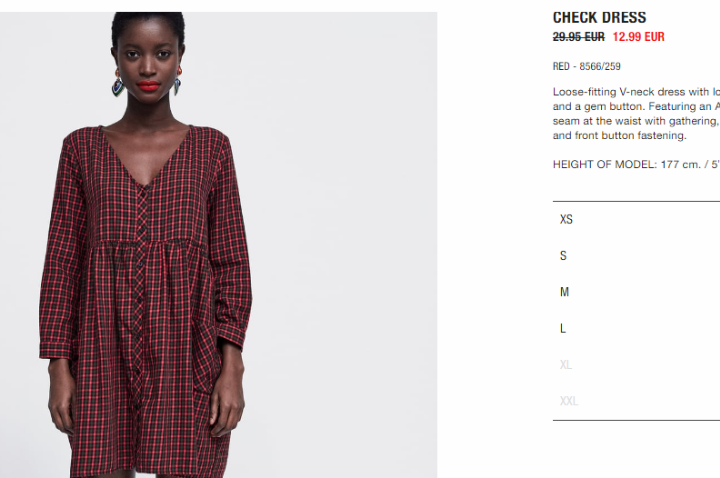720x478 pixels.
Task: Click the greyed-out XL size
Action: [x=636, y=365]
